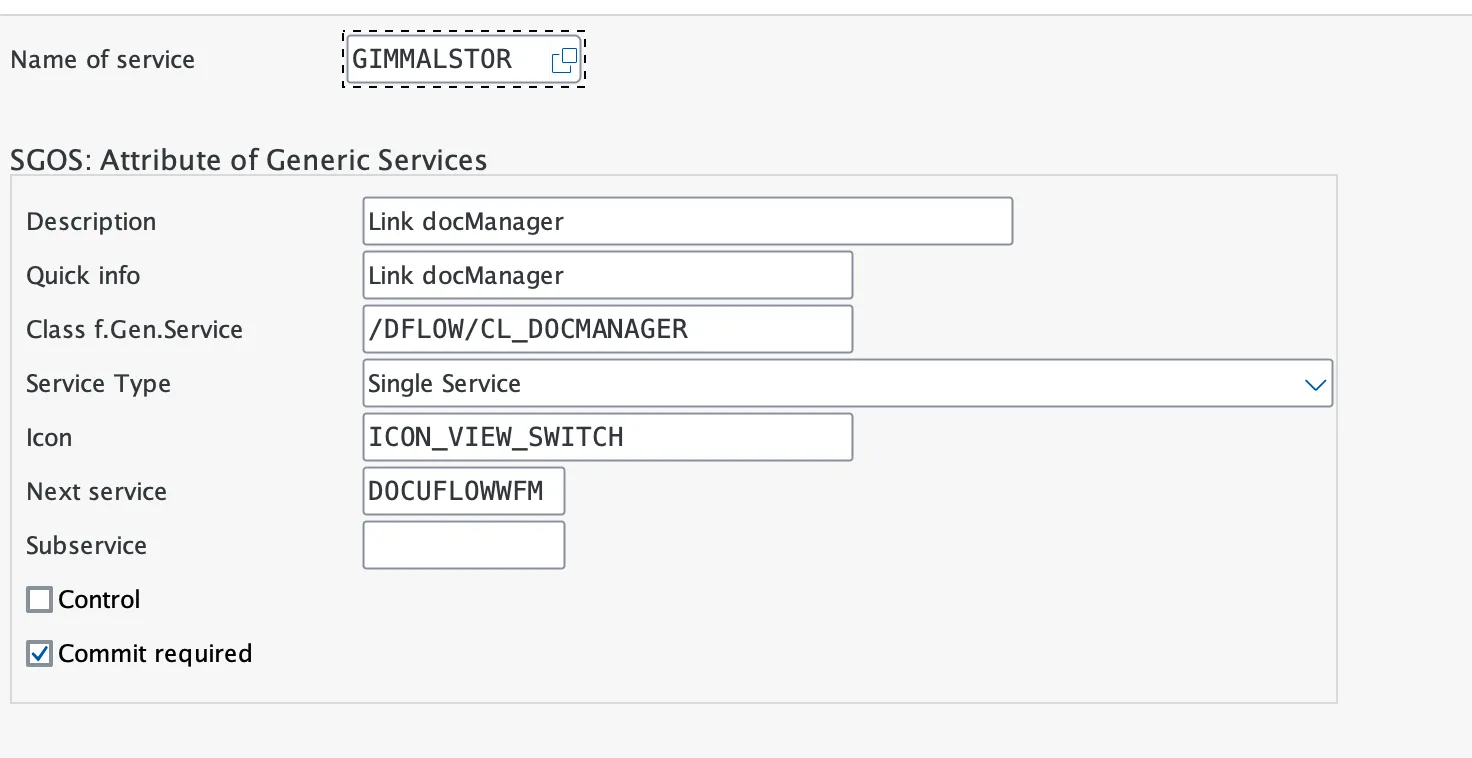This screenshot has height=758, width=1472.
Task: Expand the Service Type dropdown arrow
Action: 1315,384
